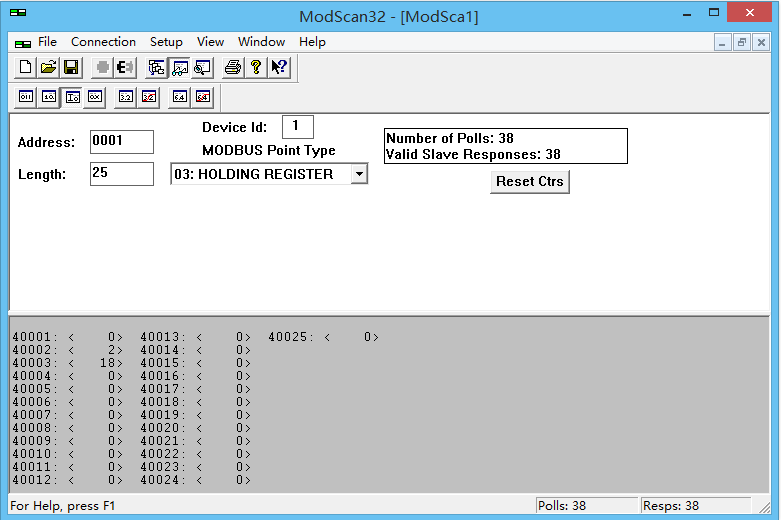The image size is (781, 520).
Task: Select register 40002 with value 2
Action: pyautogui.click(x=68, y=350)
